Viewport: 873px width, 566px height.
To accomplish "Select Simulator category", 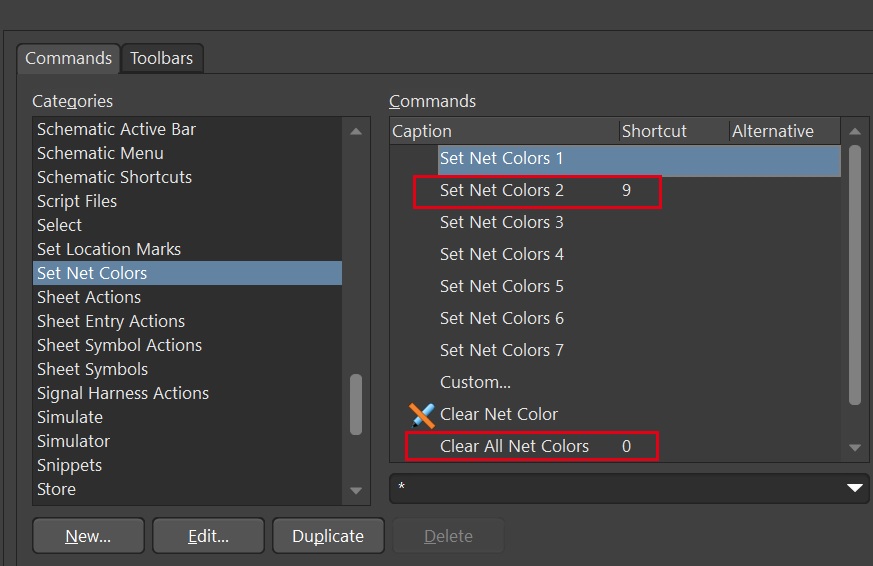I will point(187,441).
